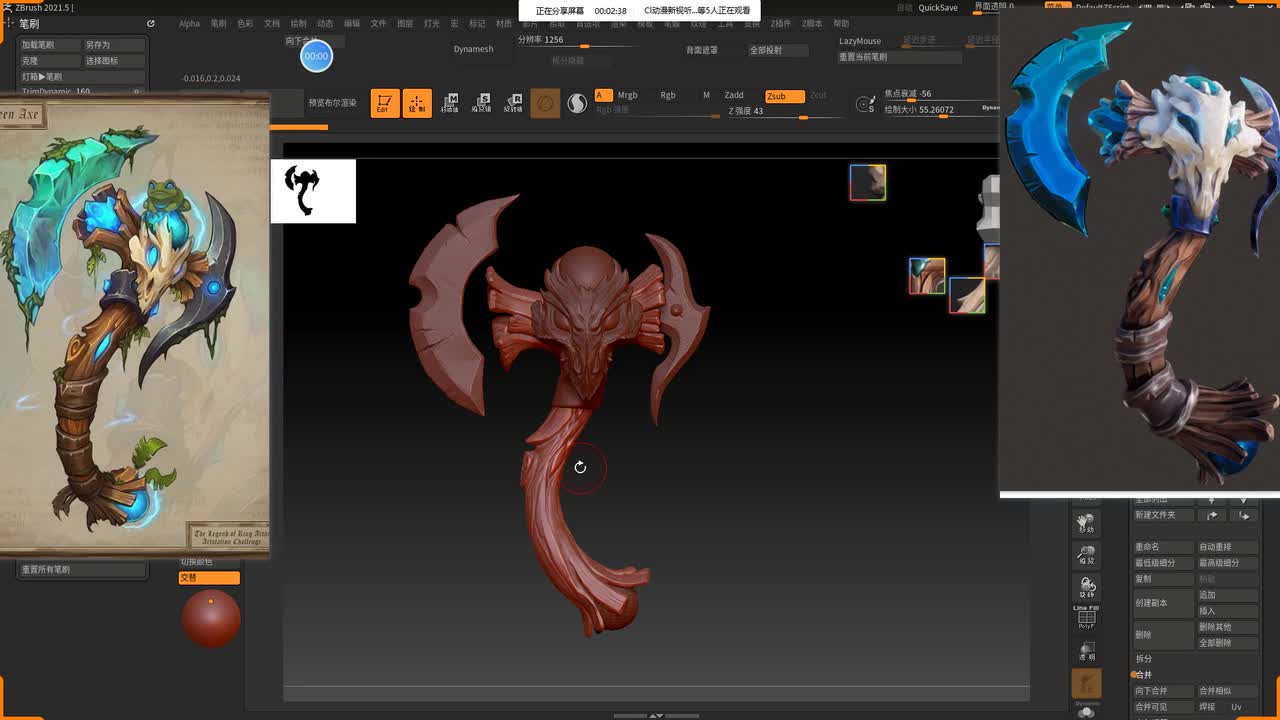Click the brush palette refresh icon

coord(151,23)
